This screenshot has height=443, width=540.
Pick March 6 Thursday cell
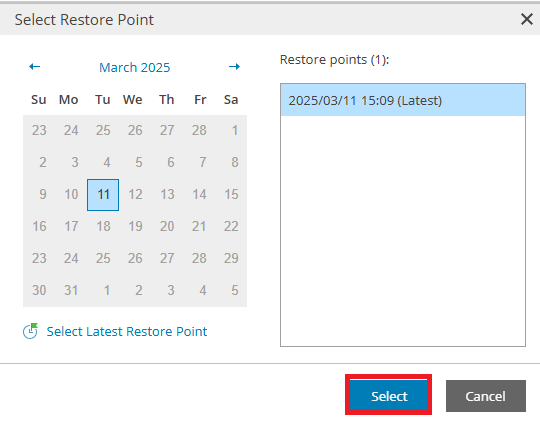[x=167, y=162]
